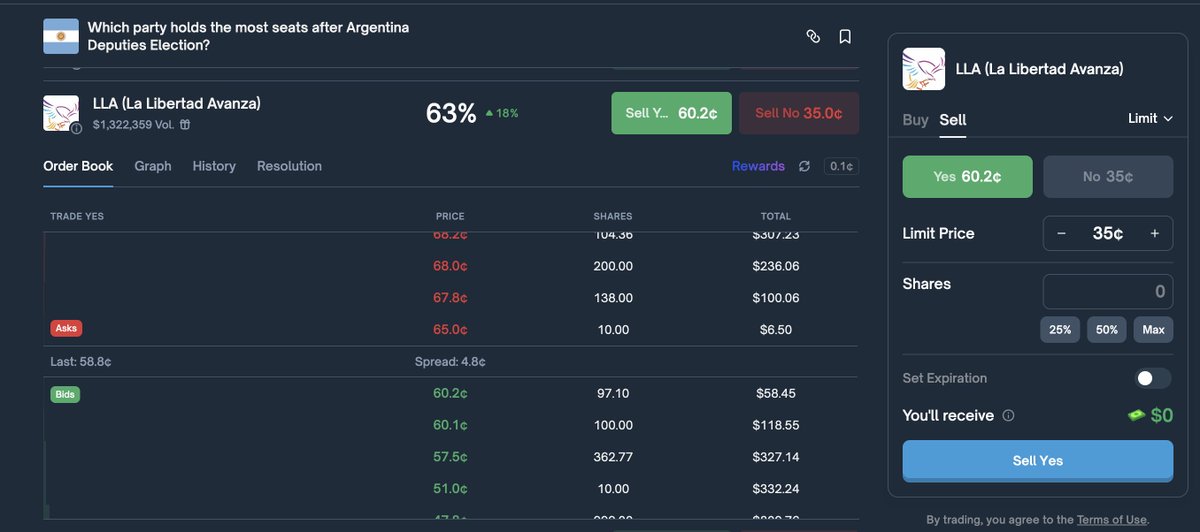Click the red Asks label
Viewport: 1200px width, 532px height.
tap(66, 328)
